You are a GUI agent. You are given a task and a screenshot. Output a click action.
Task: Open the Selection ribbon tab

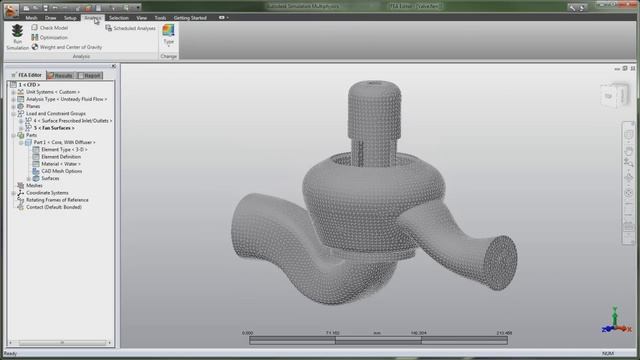click(119, 18)
